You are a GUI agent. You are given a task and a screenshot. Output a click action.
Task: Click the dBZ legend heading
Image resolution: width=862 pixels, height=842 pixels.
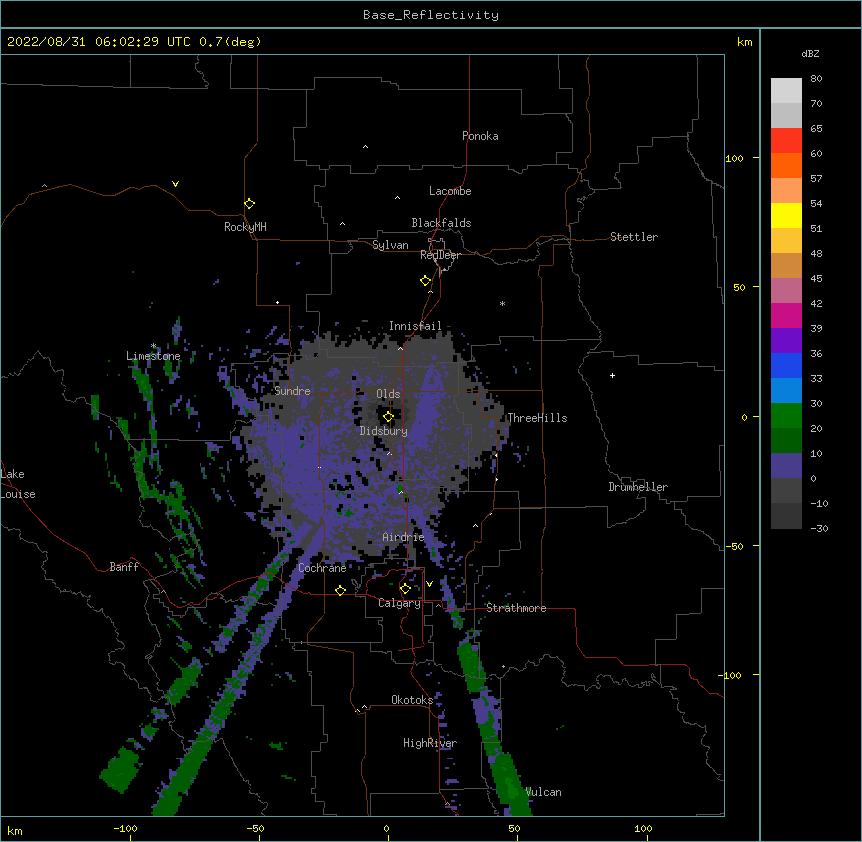(x=810, y=53)
